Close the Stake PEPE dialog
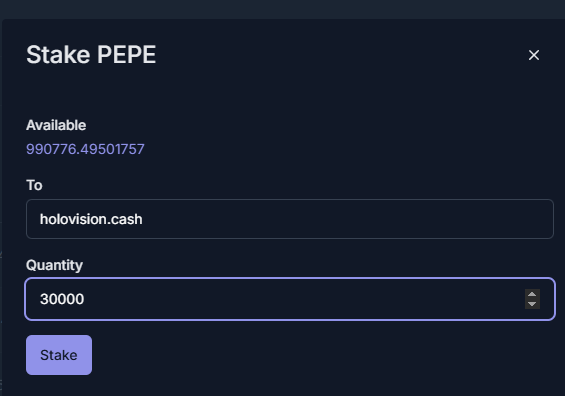 [x=534, y=55]
